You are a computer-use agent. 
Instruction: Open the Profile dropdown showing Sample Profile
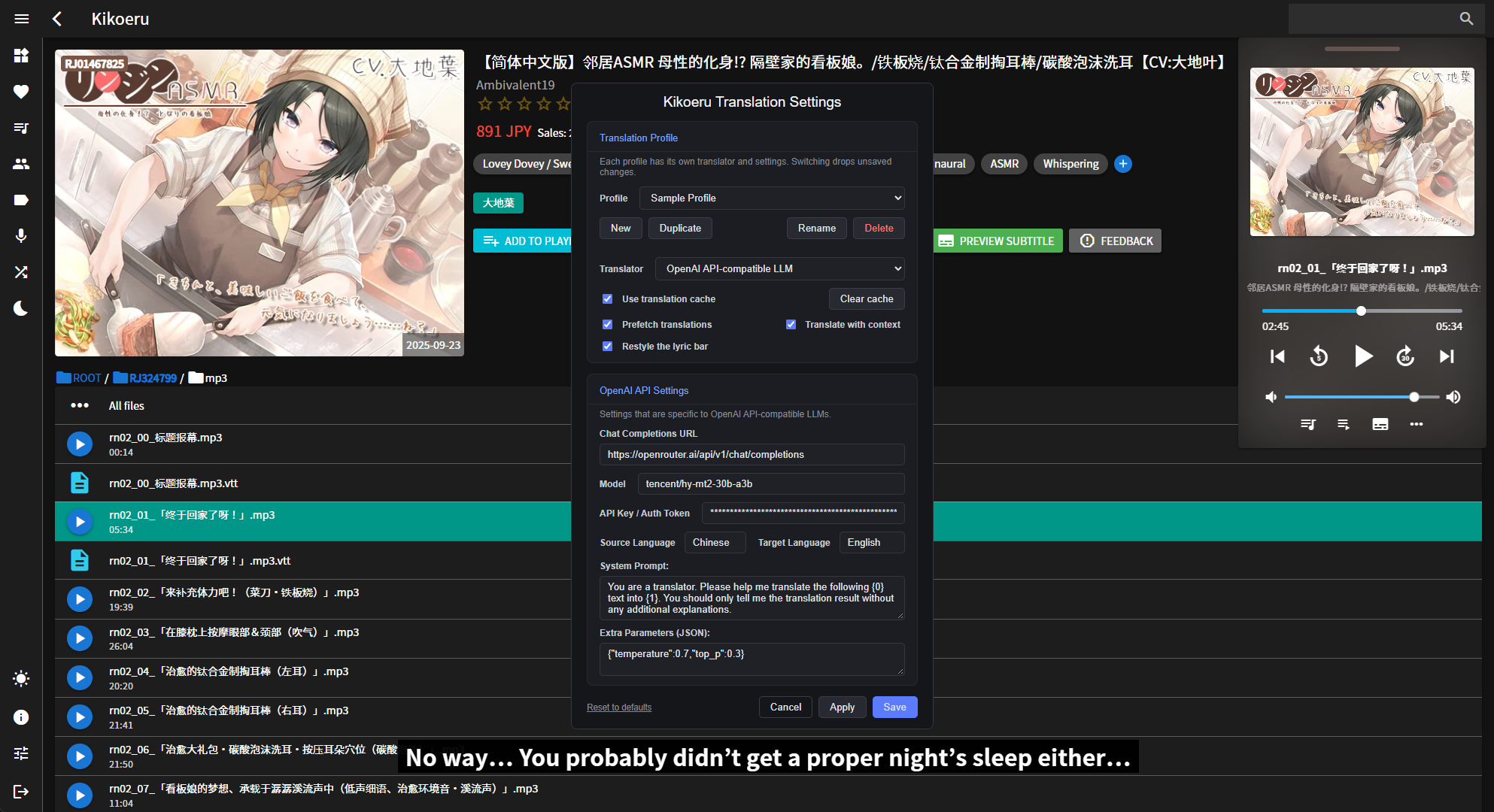coord(772,198)
